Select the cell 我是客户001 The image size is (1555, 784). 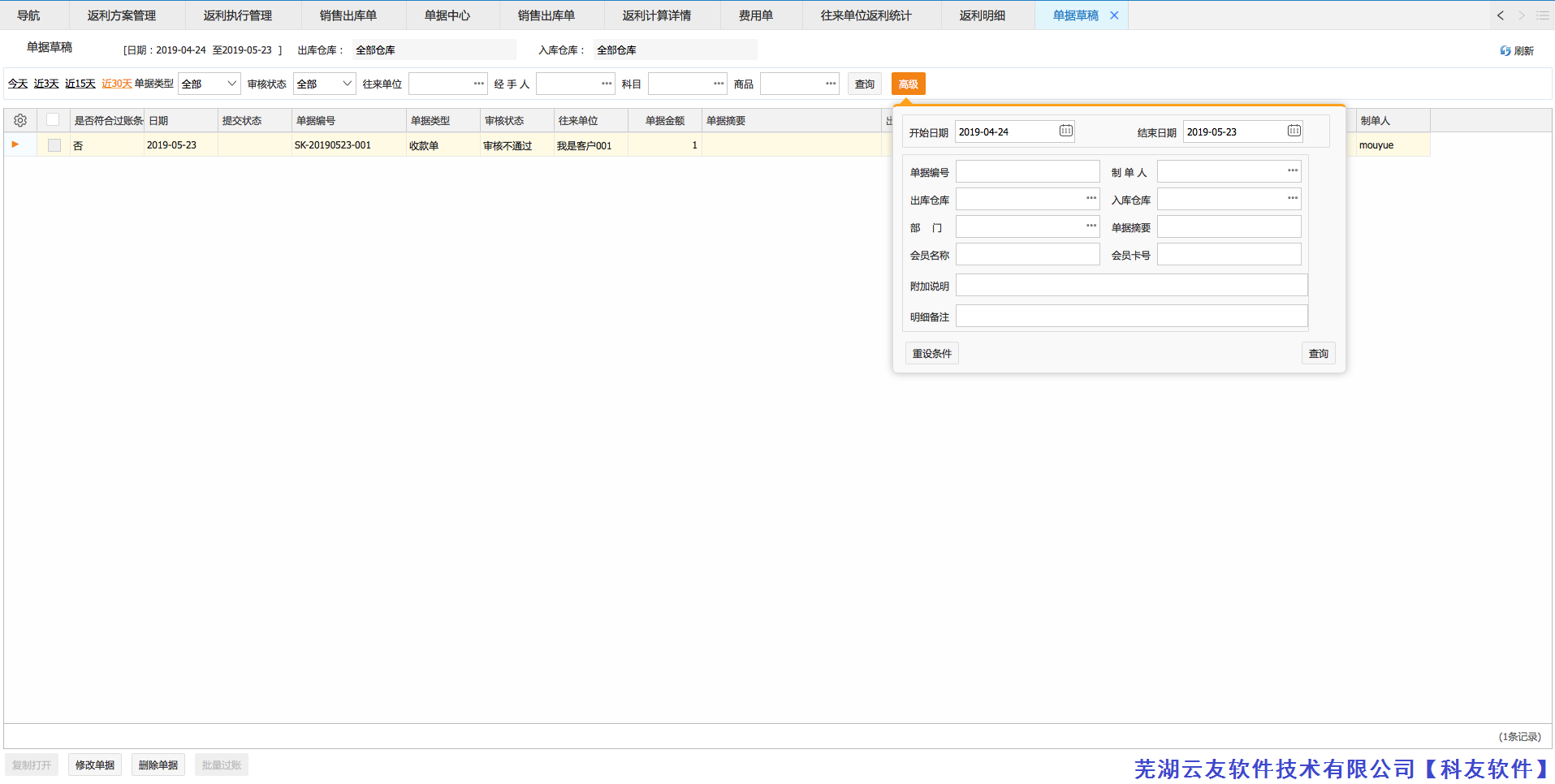coord(591,145)
